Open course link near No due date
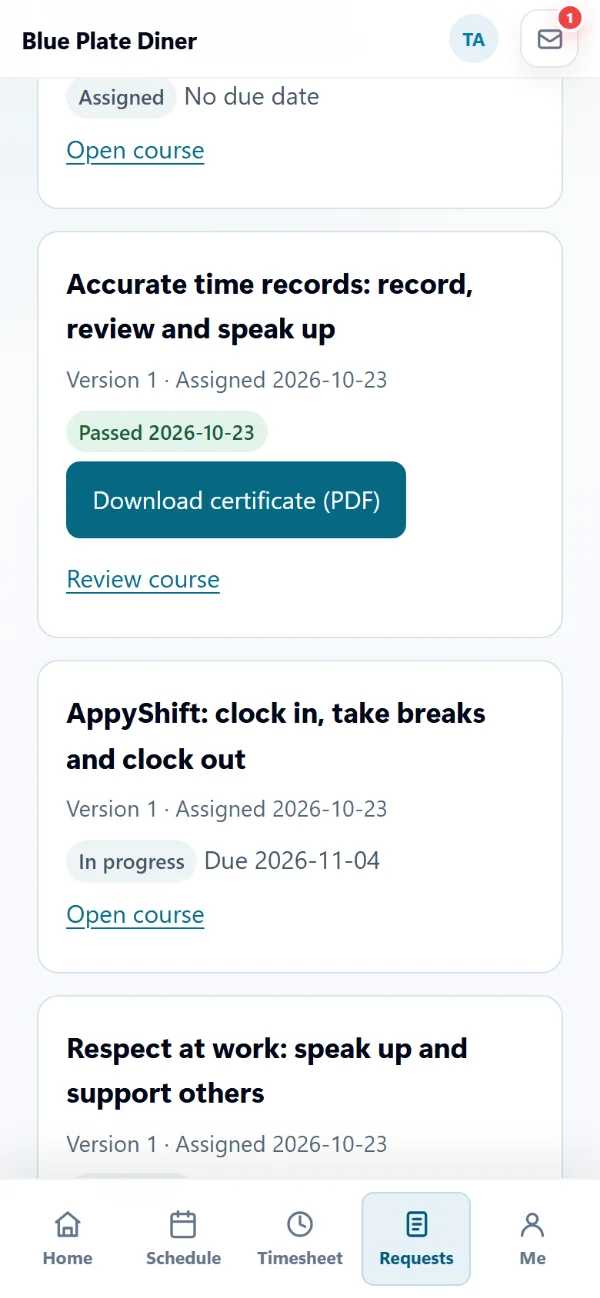600x1298 pixels. [x=135, y=151]
